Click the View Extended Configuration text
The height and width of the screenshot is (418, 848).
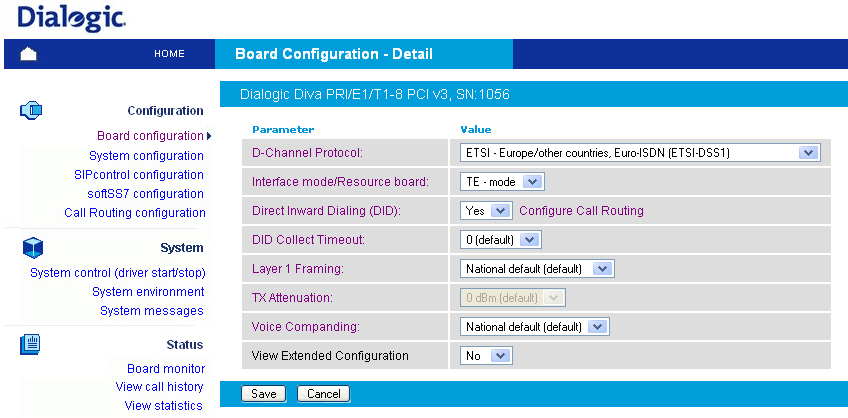330,356
